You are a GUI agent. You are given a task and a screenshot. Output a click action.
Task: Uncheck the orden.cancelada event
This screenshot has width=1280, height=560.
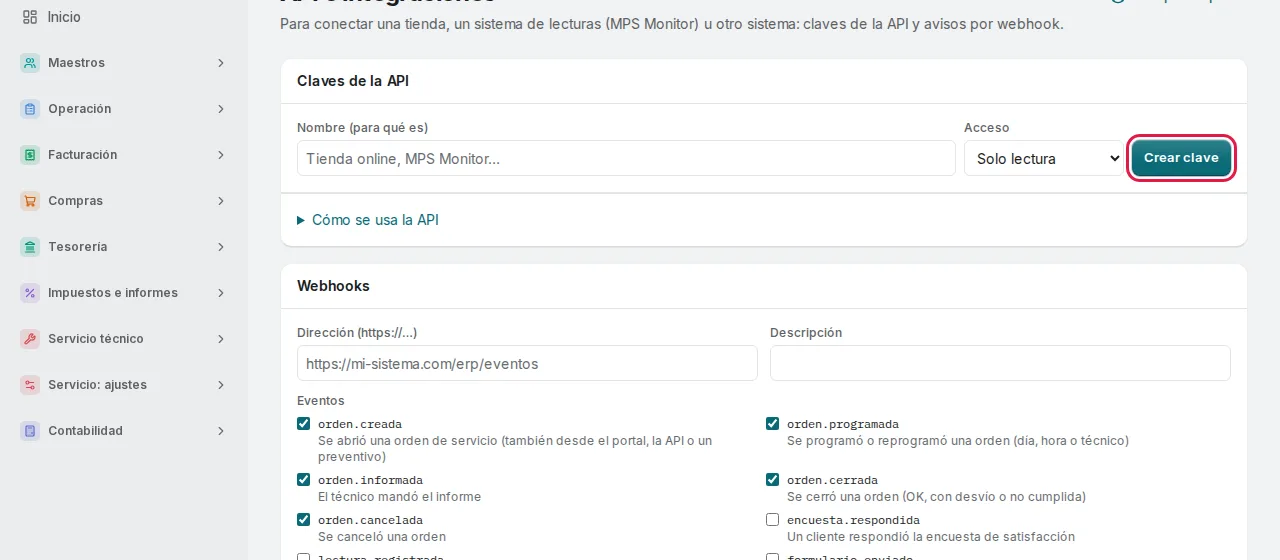click(x=304, y=520)
